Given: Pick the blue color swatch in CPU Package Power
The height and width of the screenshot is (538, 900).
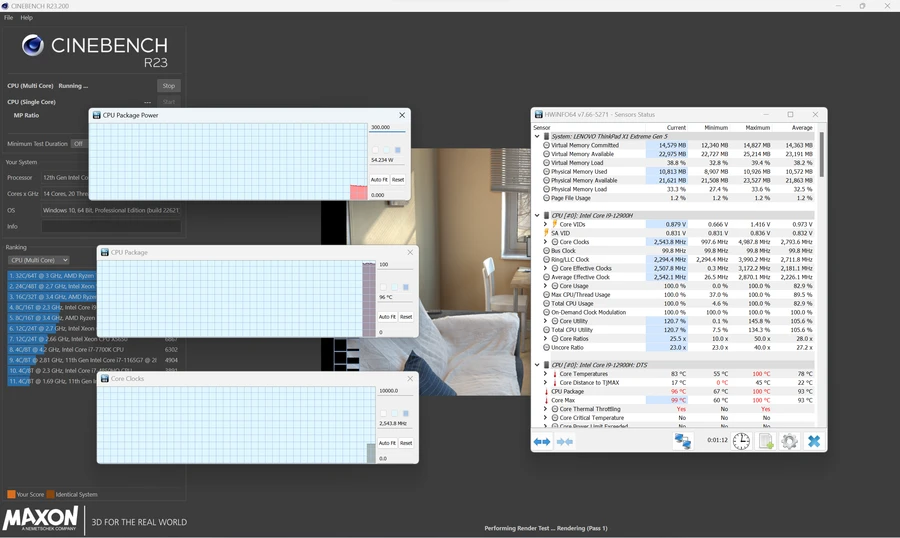Looking at the screenshot, I should (398, 150).
